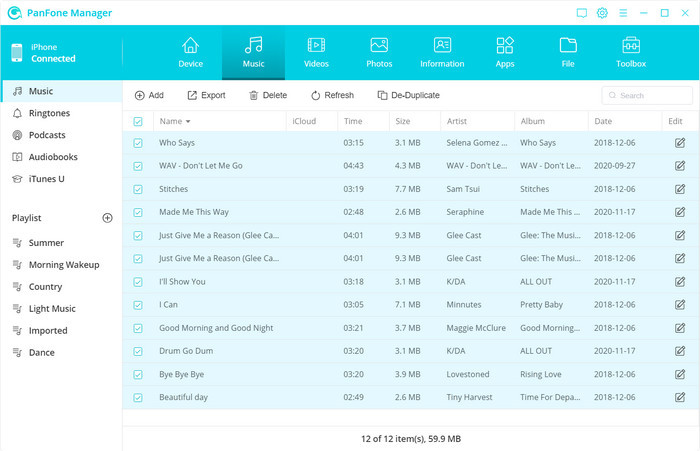Open edit icon for I Can

680,305
